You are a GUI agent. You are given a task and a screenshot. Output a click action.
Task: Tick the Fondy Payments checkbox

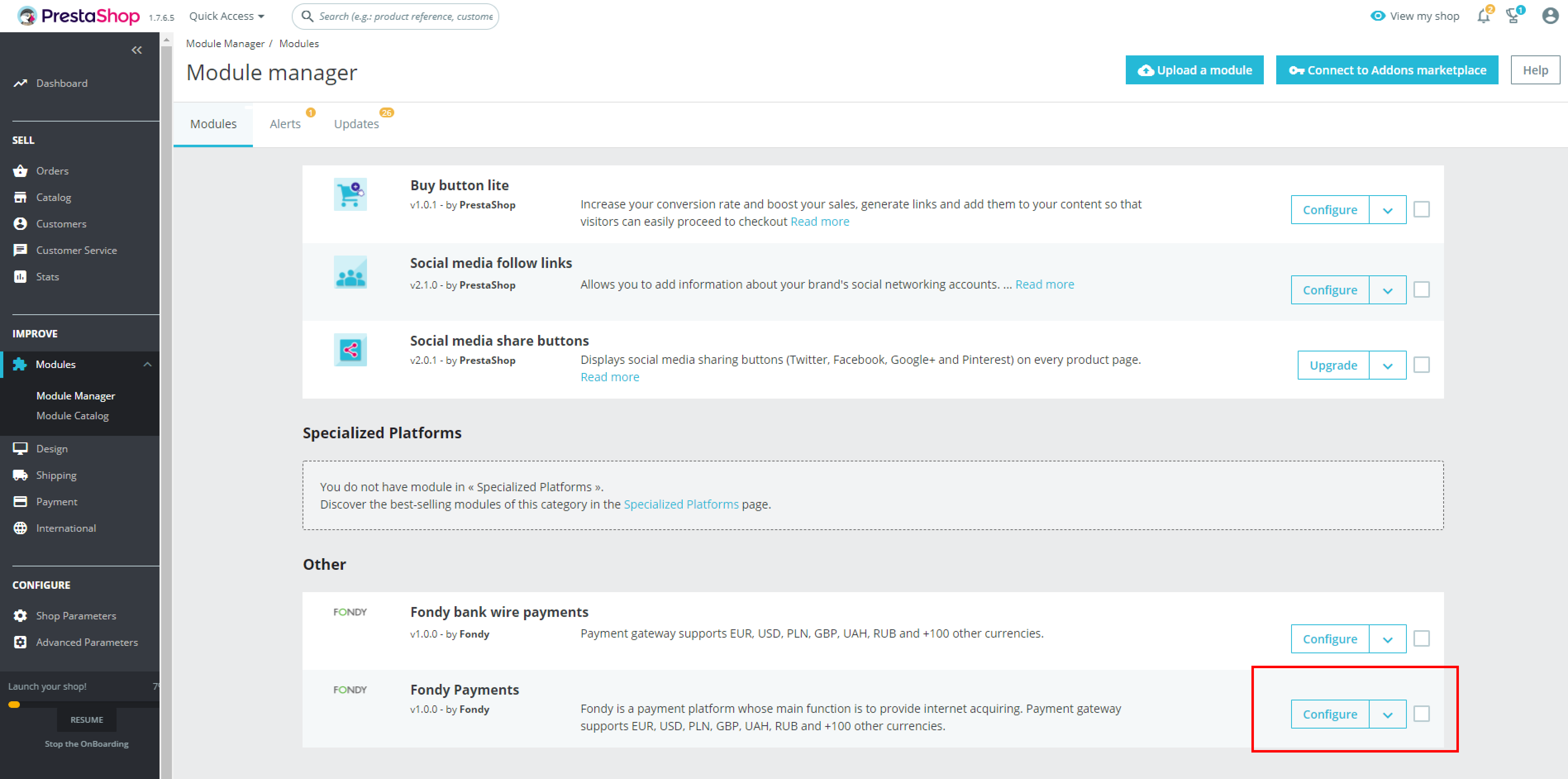pos(1421,714)
